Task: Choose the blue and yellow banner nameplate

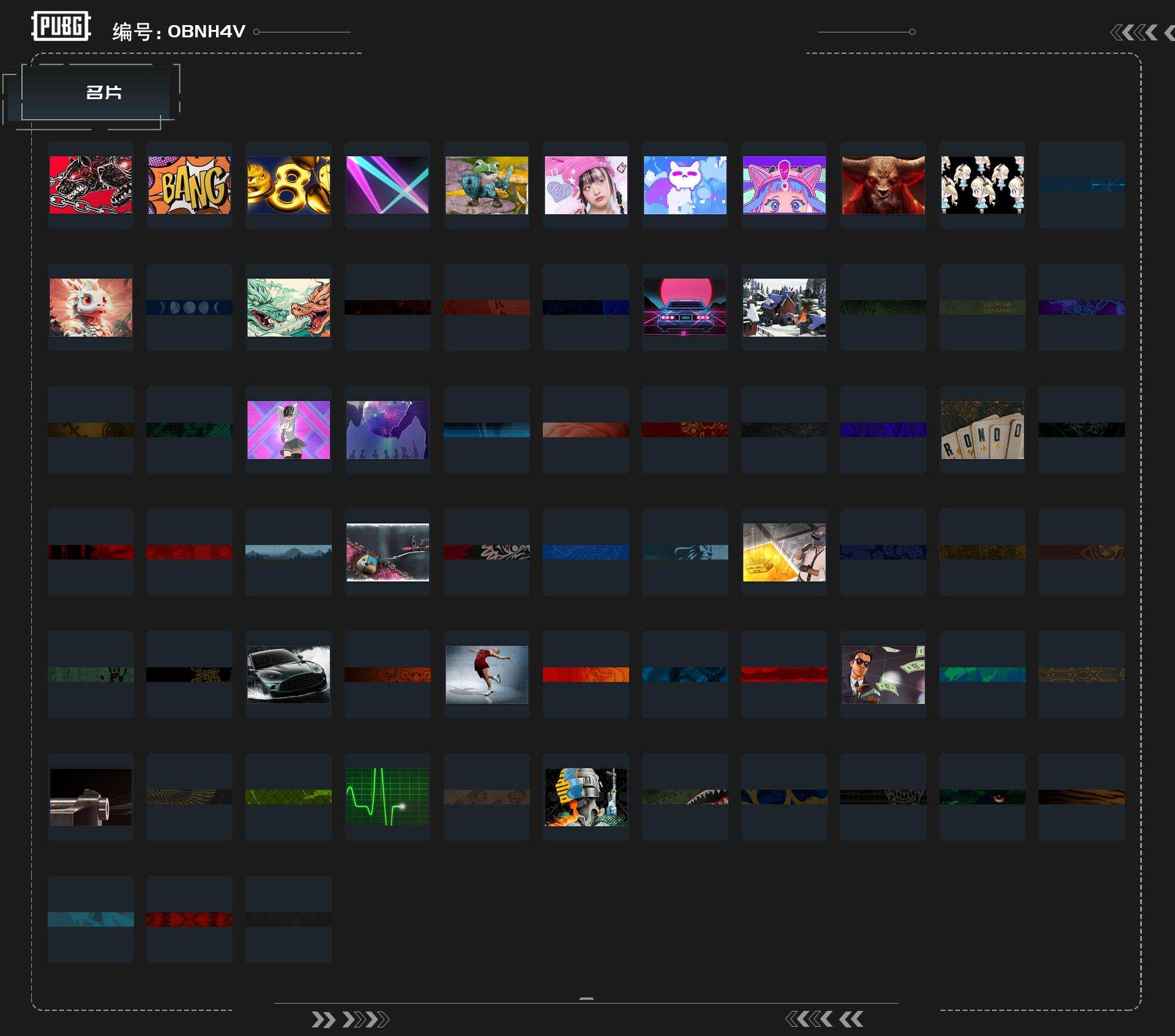Action: (x=785, y=797)
